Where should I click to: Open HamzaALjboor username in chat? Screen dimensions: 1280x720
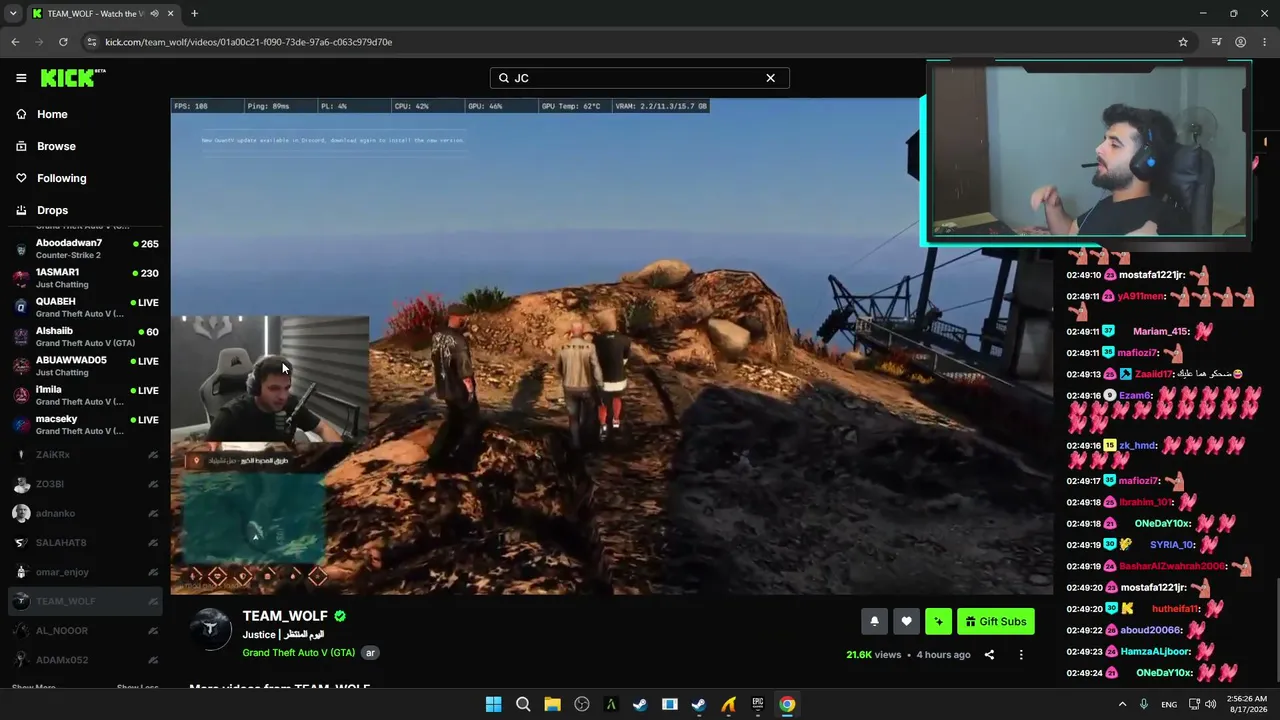click(1154, 652)
